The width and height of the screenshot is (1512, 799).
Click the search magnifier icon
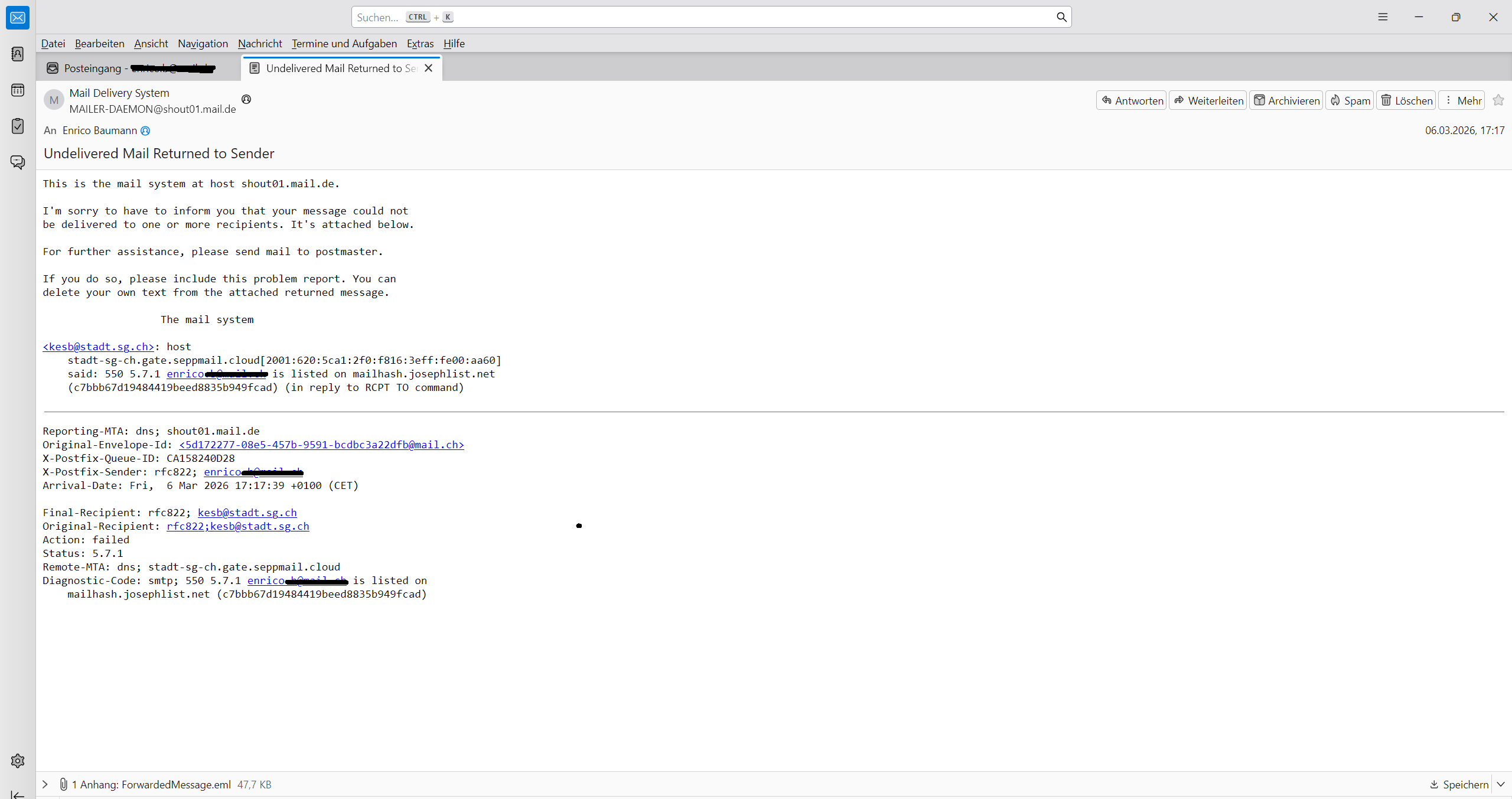1061,17
